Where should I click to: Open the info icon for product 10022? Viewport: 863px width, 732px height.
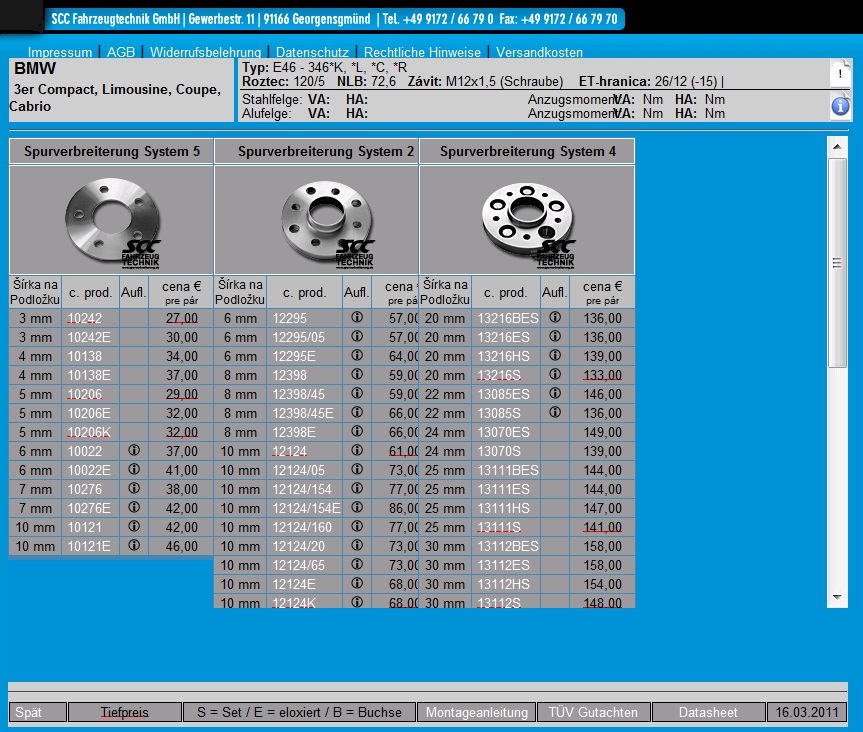click(133, 451)
